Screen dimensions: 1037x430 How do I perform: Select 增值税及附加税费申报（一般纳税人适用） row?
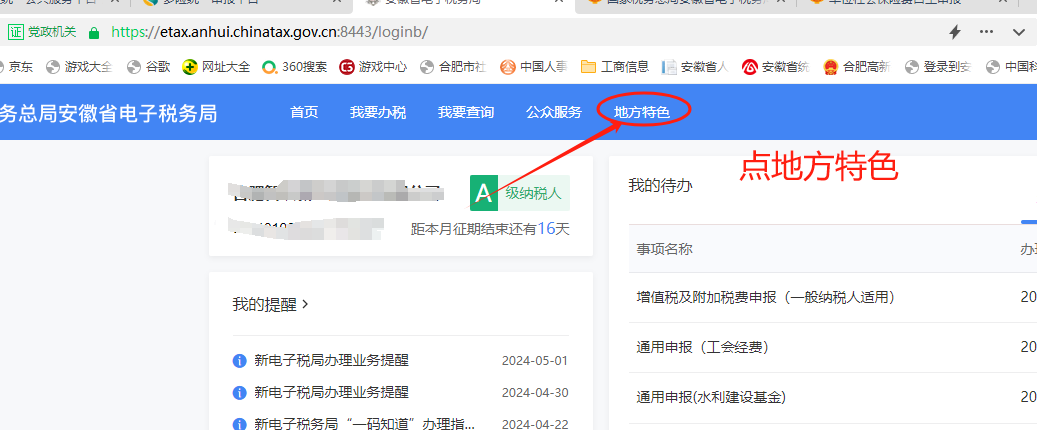[x=833, y=298]
